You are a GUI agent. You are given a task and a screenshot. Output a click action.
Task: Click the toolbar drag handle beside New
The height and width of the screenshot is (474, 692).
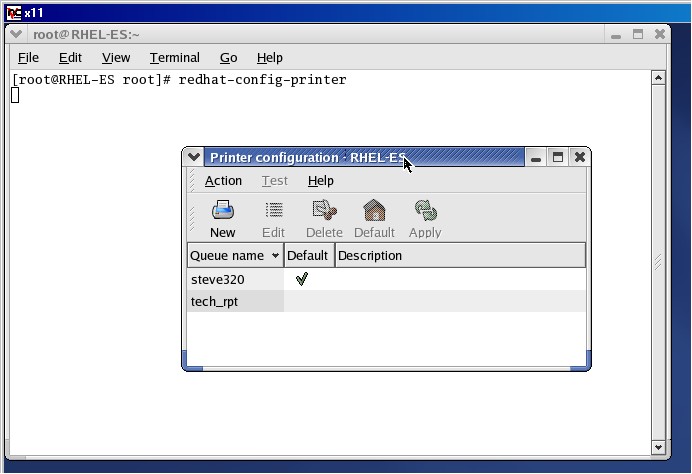[192, 218]
